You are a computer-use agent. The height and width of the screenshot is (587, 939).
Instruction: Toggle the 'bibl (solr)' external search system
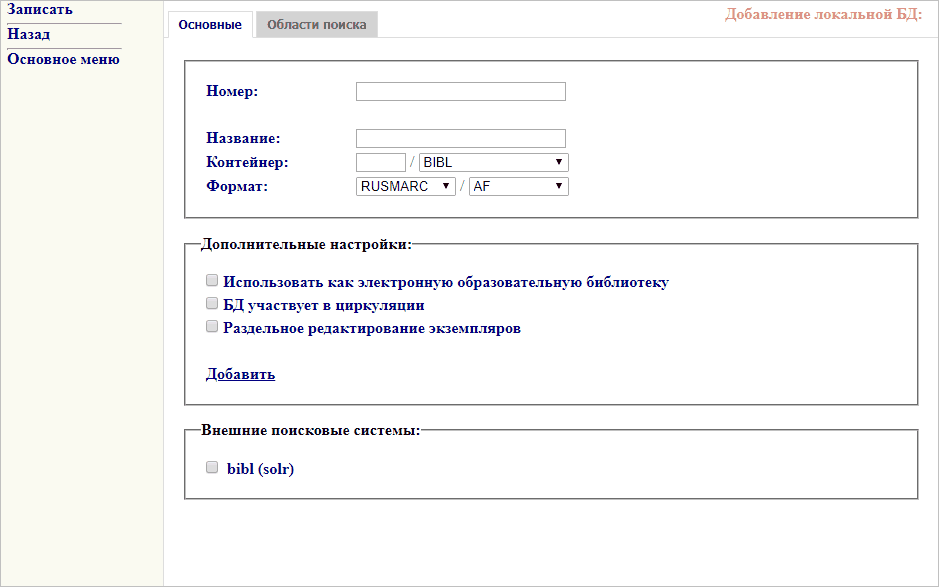(x=211, y=466)
